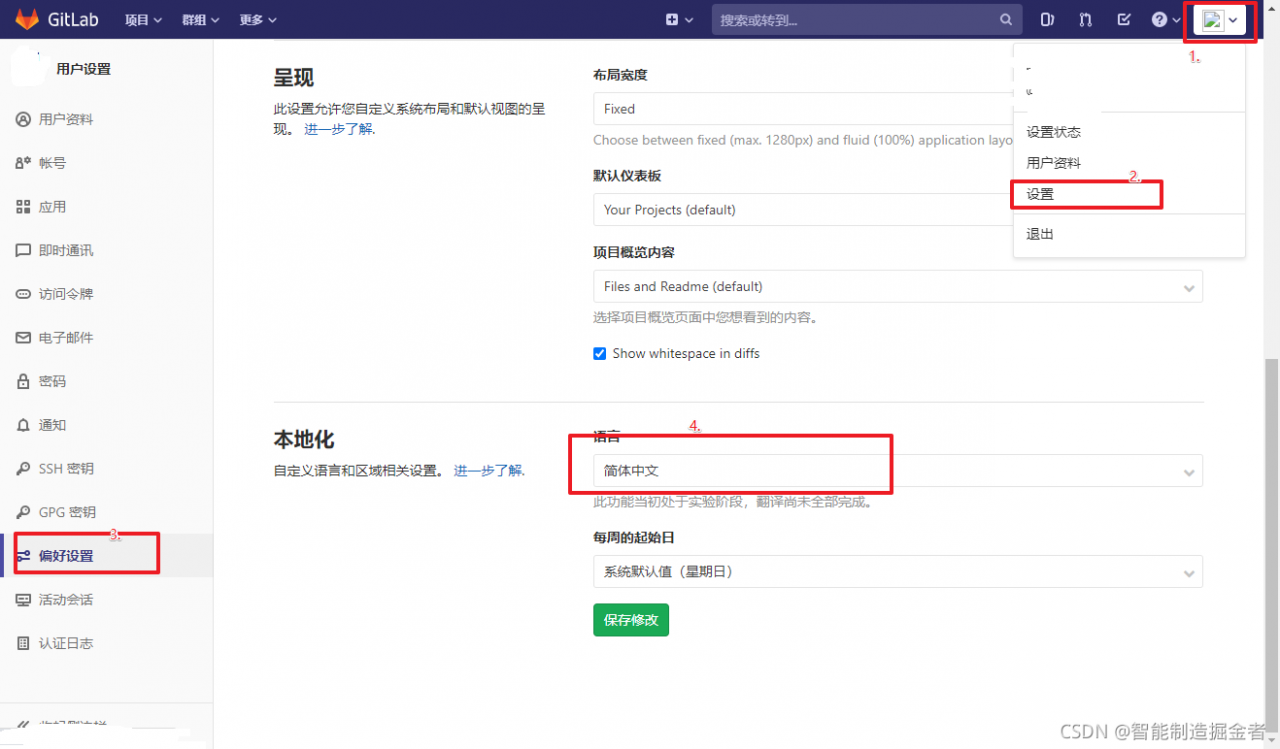Click the 偏好设置 sliders icon
1280x749 pixels.
click(x=24, y=556)
